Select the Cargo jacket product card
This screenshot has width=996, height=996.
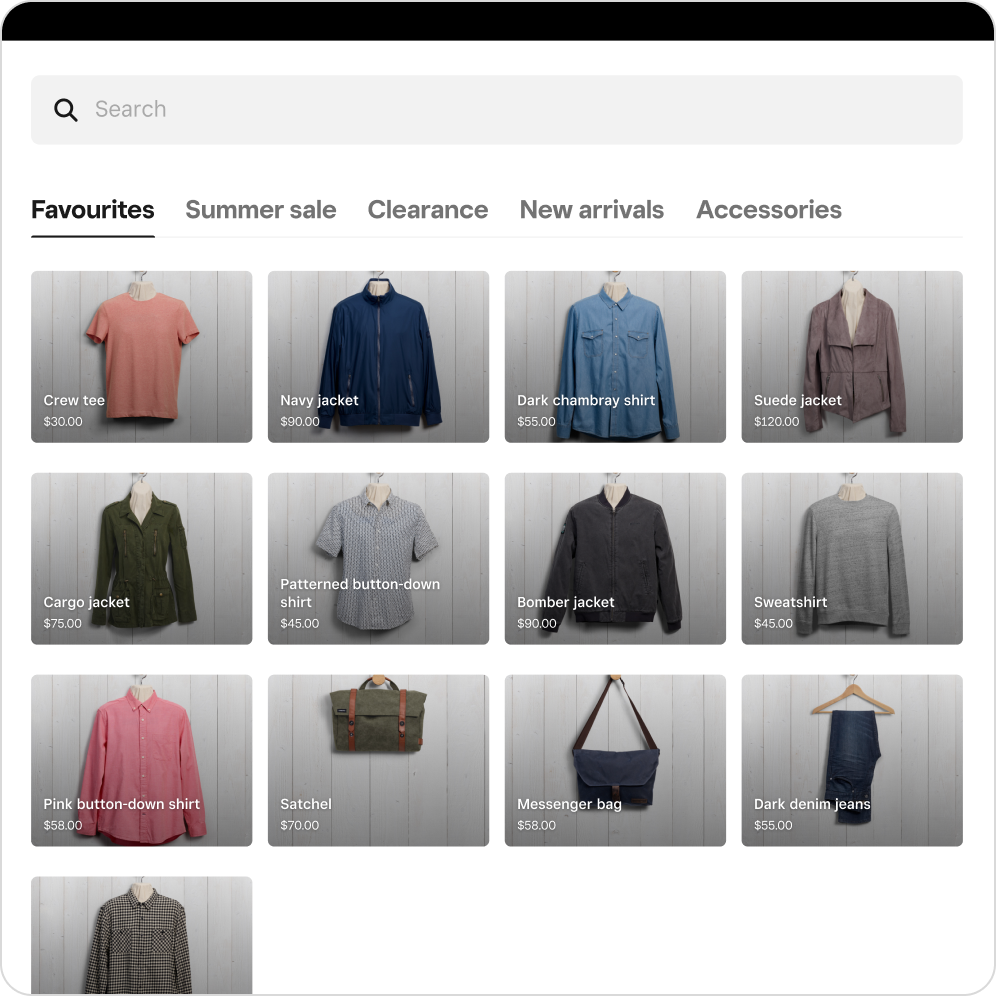pyautogui.click(x=142, y=558)
